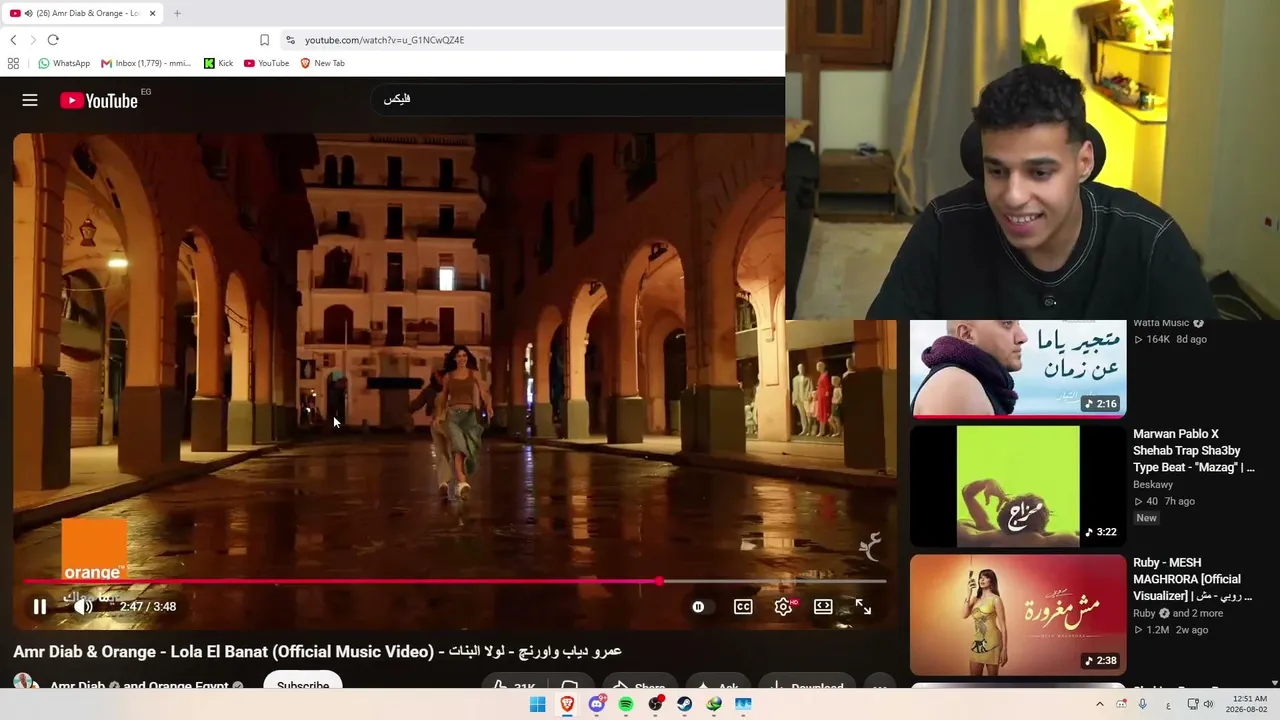Screen dimensions: 1280x720
Task: Click the browser forward arrow
Action: (33, 40)
